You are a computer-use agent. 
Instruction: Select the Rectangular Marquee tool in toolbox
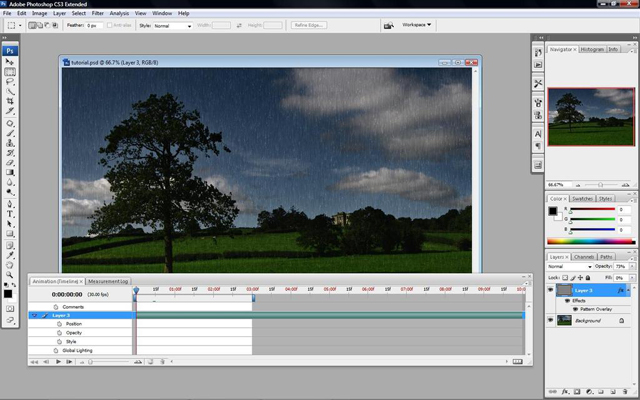pos(10,72)
